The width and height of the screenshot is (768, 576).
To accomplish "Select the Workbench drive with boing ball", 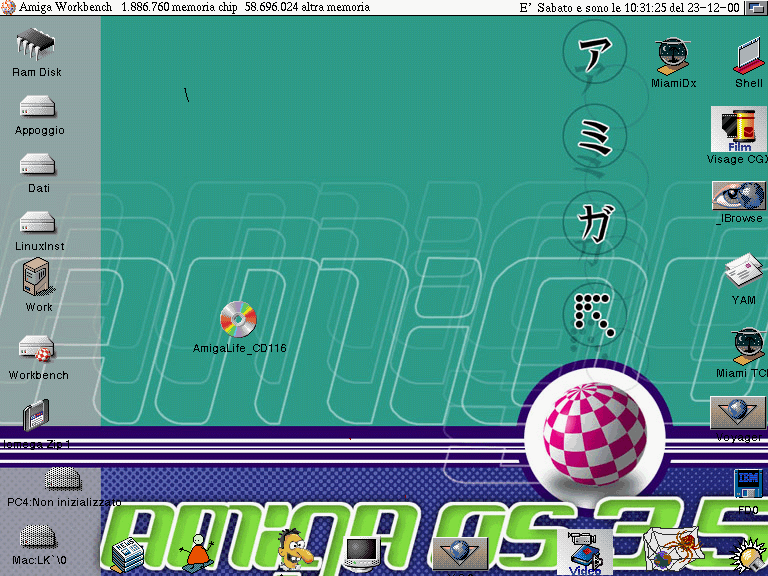I will 37,348.
